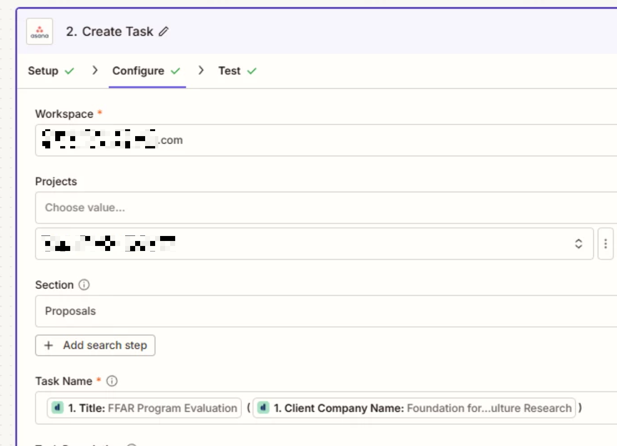Screen dimensions: 617x446
Task: Click the Asana app icon
Action: (x=40, y=32)
